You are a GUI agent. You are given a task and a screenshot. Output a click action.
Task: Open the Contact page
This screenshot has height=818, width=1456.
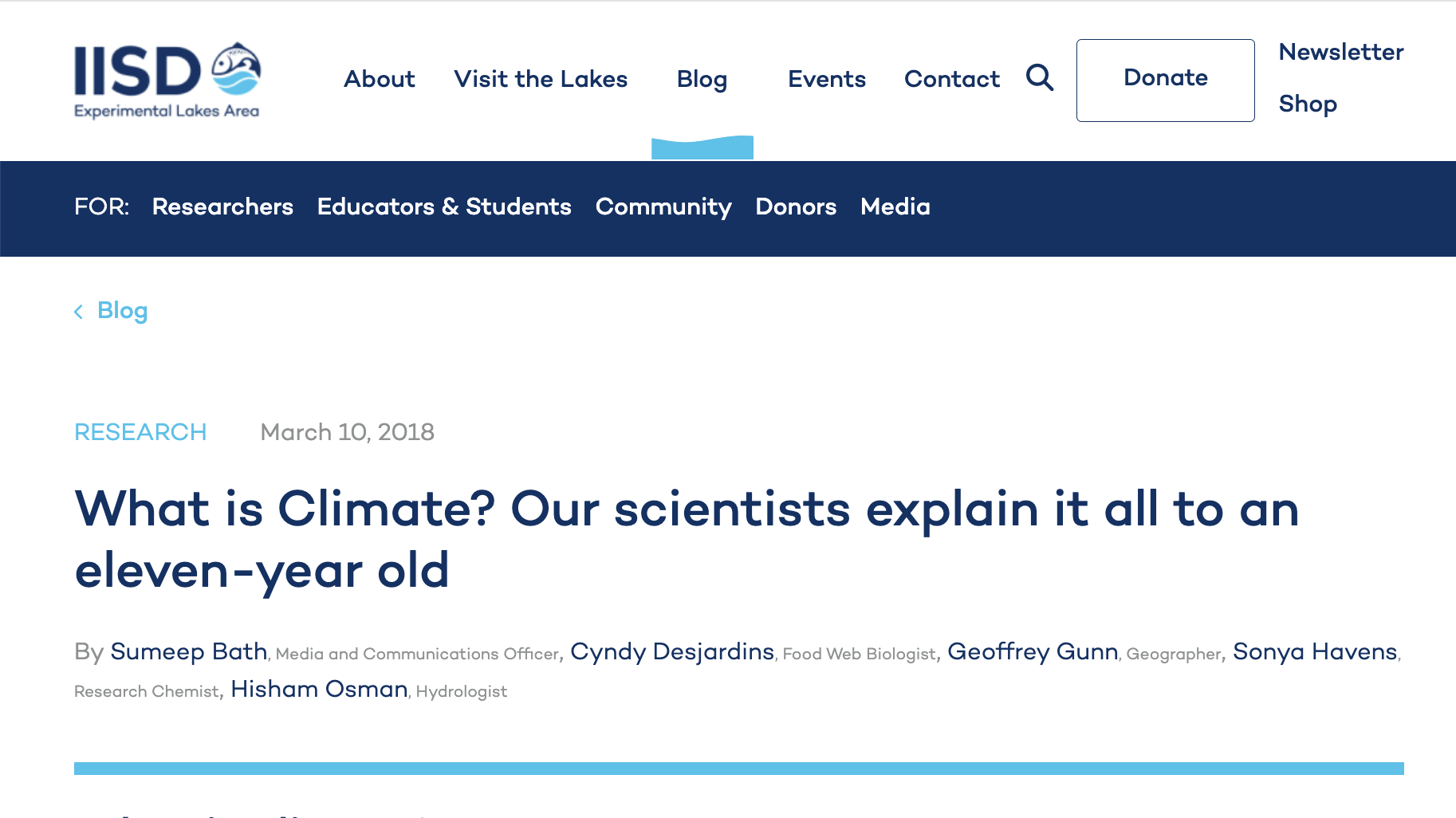(952, 79)
